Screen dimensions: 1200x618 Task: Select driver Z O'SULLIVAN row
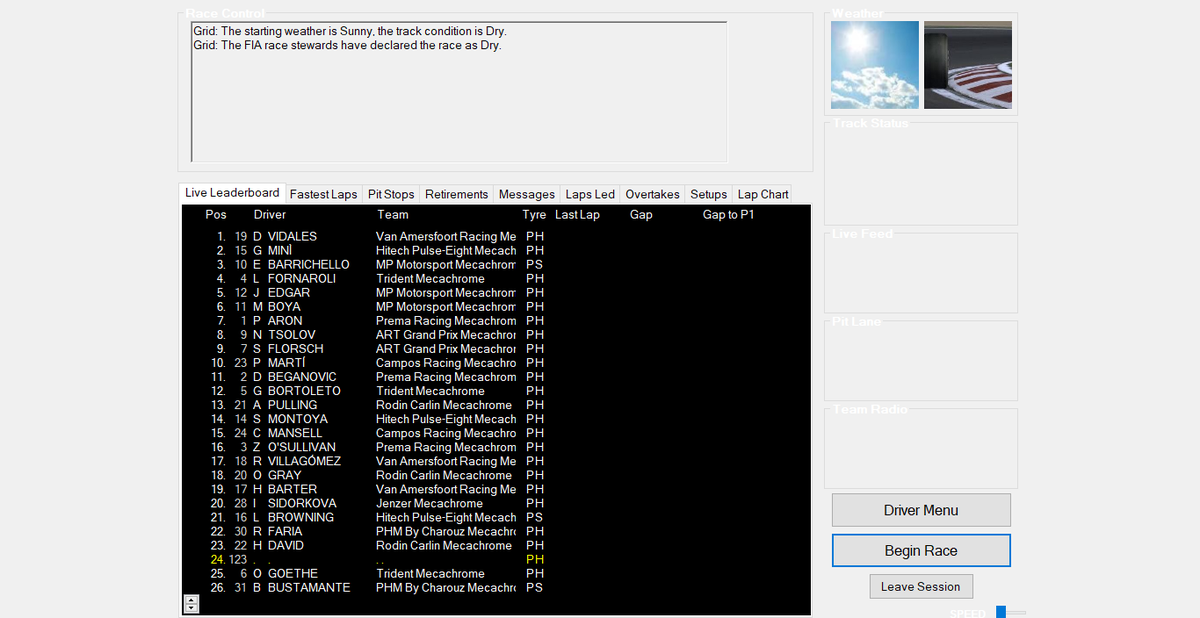pos(496,446)
